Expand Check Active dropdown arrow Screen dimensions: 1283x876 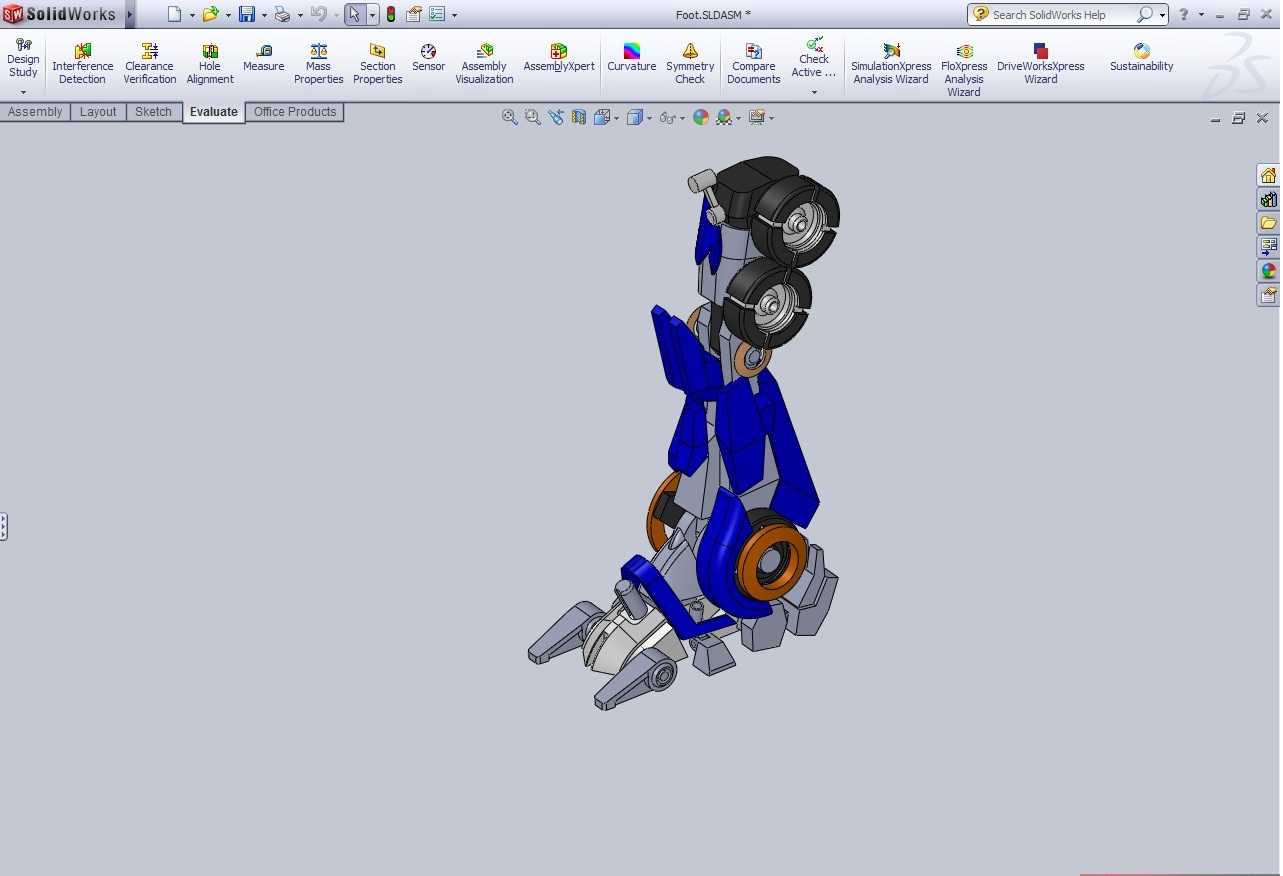coord(814,92)
